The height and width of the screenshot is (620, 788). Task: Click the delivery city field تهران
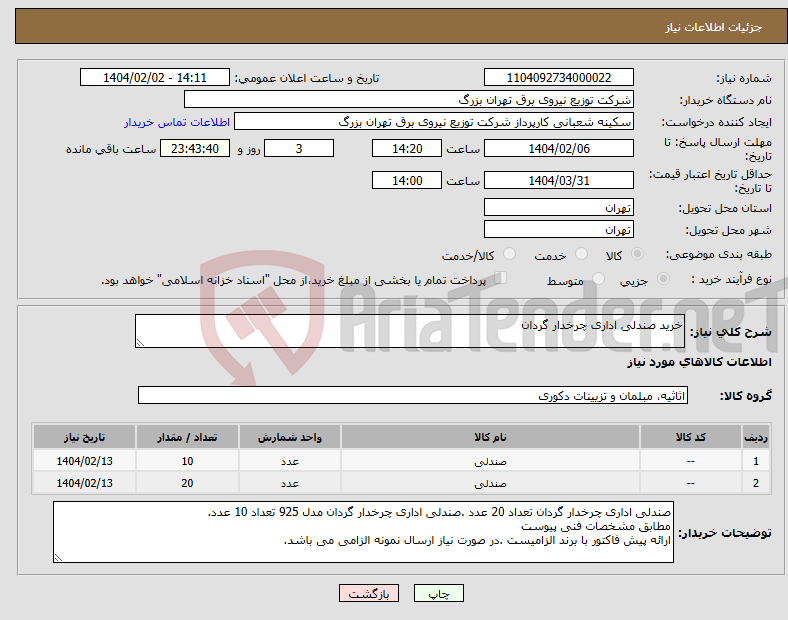[558, 230]
